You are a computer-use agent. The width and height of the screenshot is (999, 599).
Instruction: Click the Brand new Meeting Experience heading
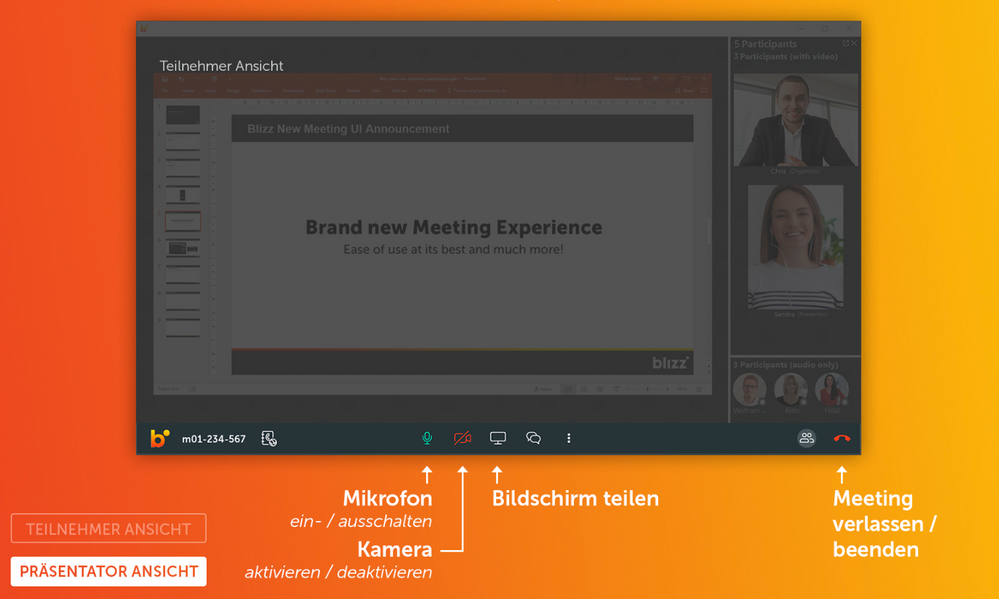click(x=454, y=227)
